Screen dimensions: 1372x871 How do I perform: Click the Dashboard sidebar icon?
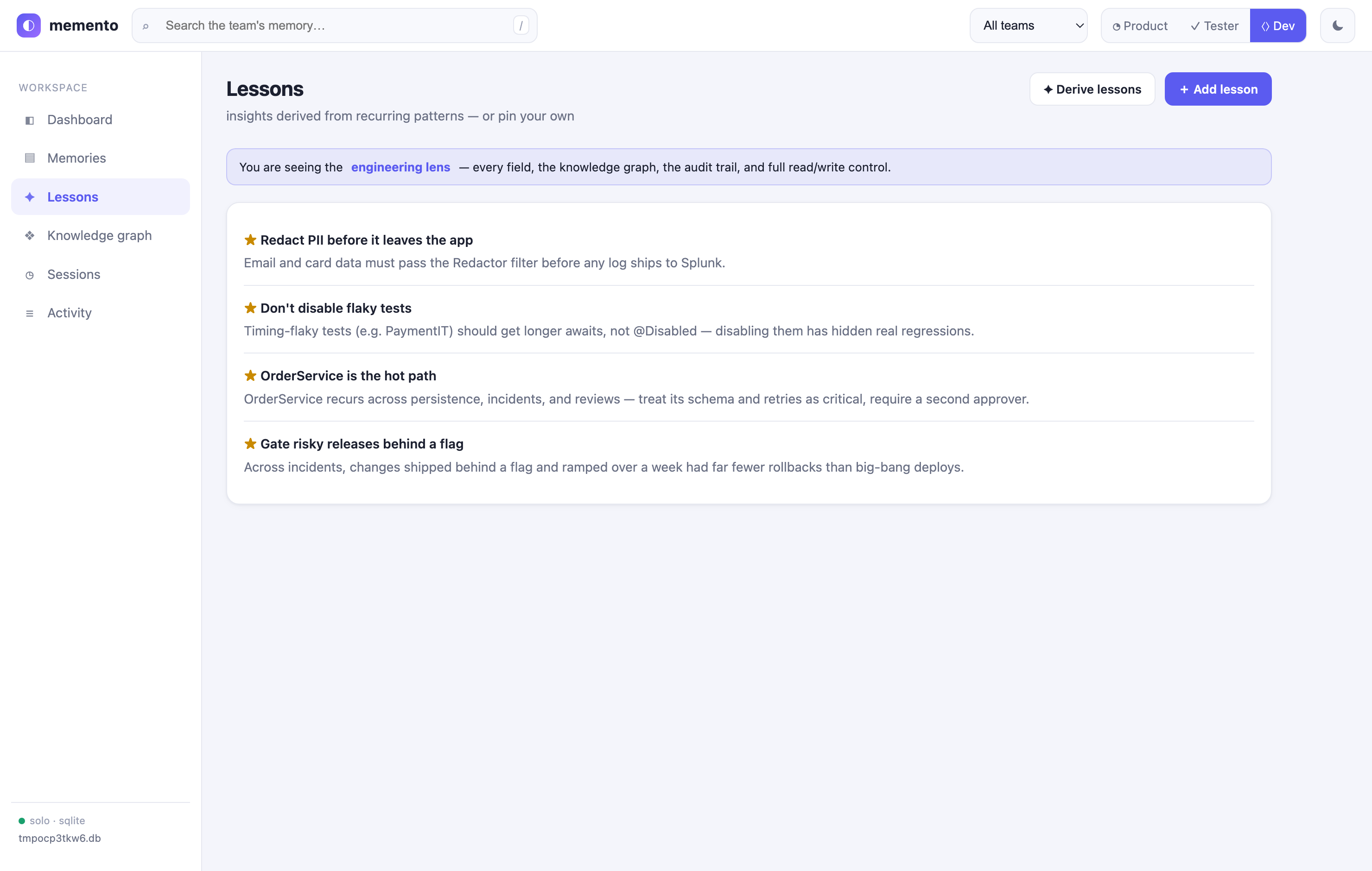[x=30, y=120]
